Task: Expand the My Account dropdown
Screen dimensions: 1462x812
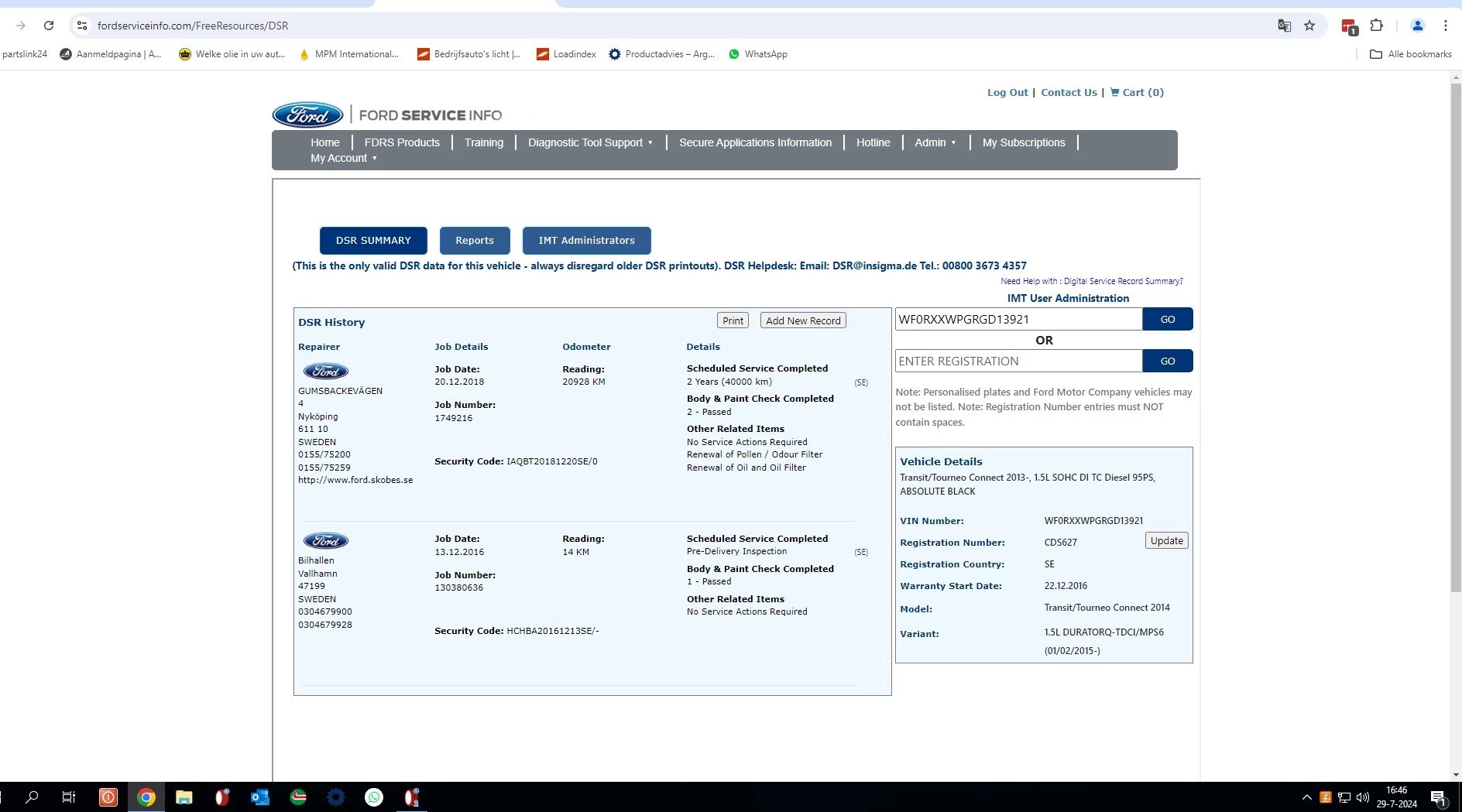Action: pyautogui.click(x=344, y=158)
